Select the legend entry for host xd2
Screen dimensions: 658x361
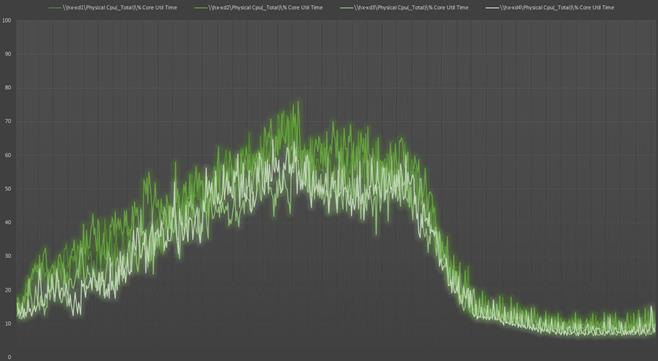pyautogui.click(x=258, y=8)
